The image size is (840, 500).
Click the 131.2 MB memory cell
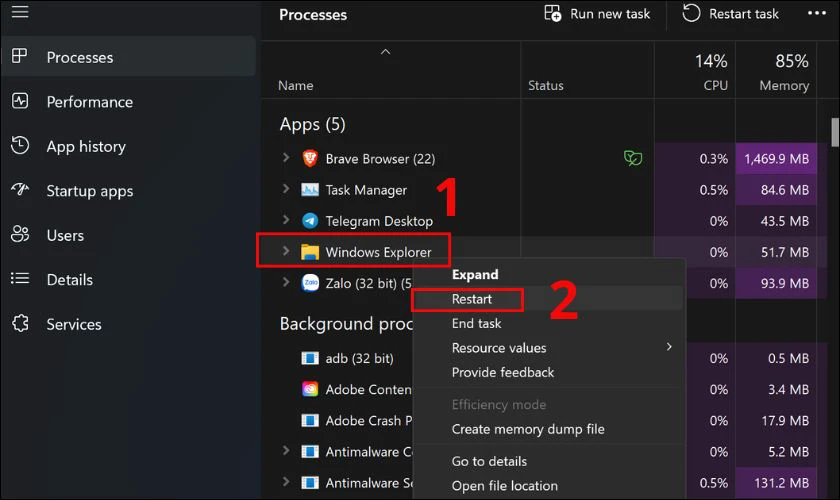776,483
